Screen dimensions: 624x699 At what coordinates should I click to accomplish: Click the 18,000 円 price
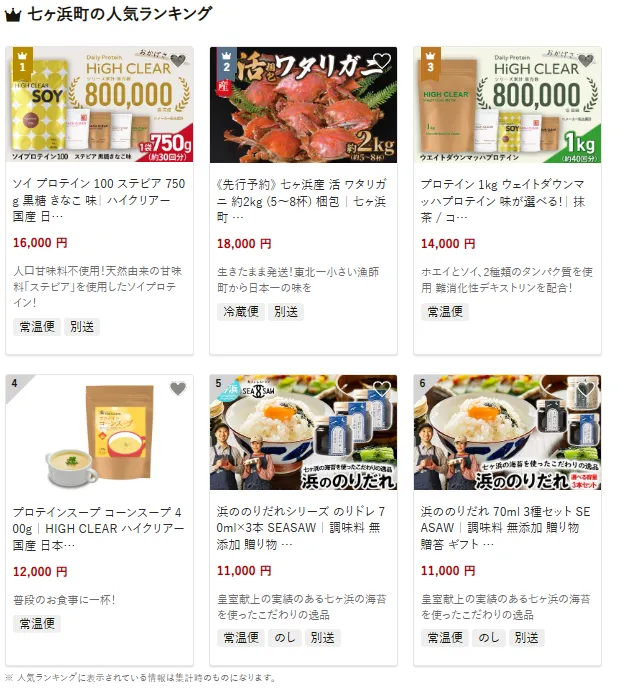point(244,244)
